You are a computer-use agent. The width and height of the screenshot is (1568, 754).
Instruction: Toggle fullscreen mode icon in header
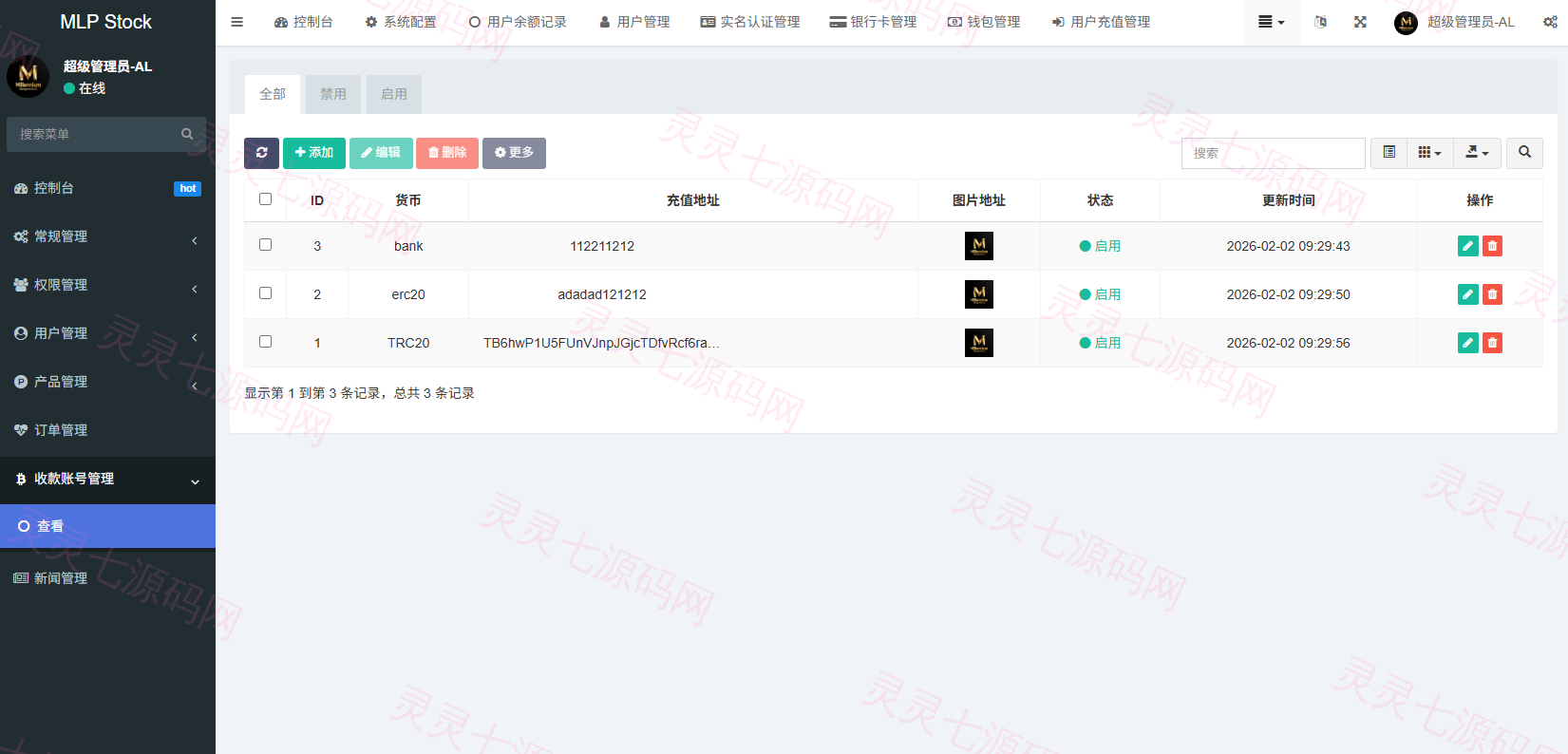[x=1360, y=22]
